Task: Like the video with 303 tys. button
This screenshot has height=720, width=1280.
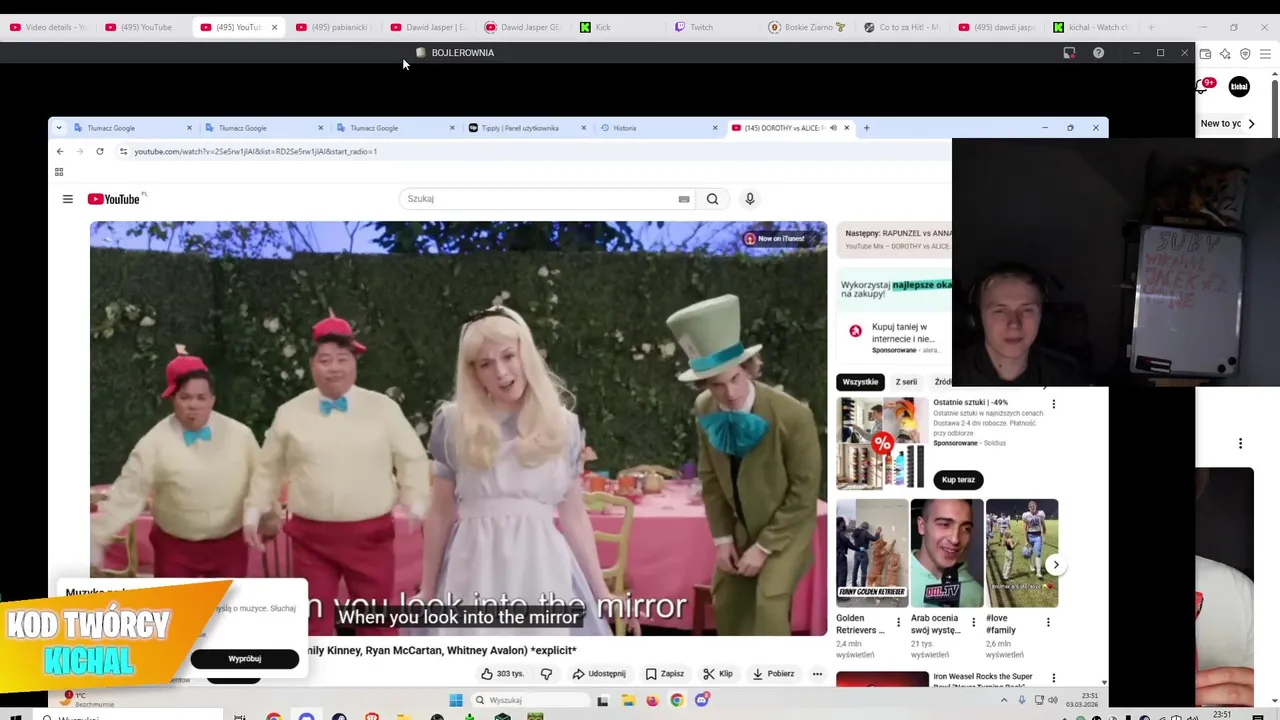Action: coord(503,674)
